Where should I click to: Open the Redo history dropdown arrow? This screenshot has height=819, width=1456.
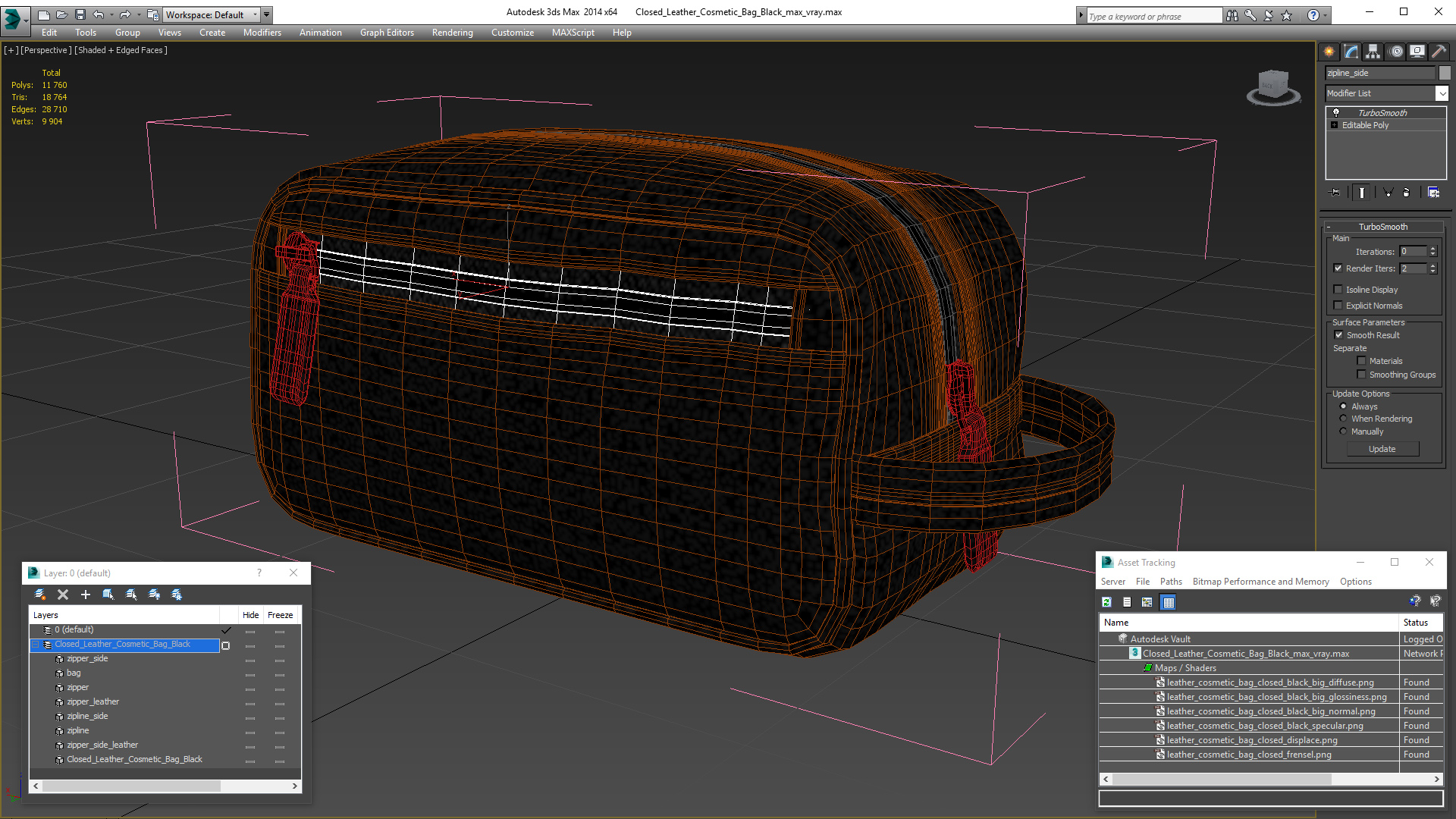tap(139, 14)
